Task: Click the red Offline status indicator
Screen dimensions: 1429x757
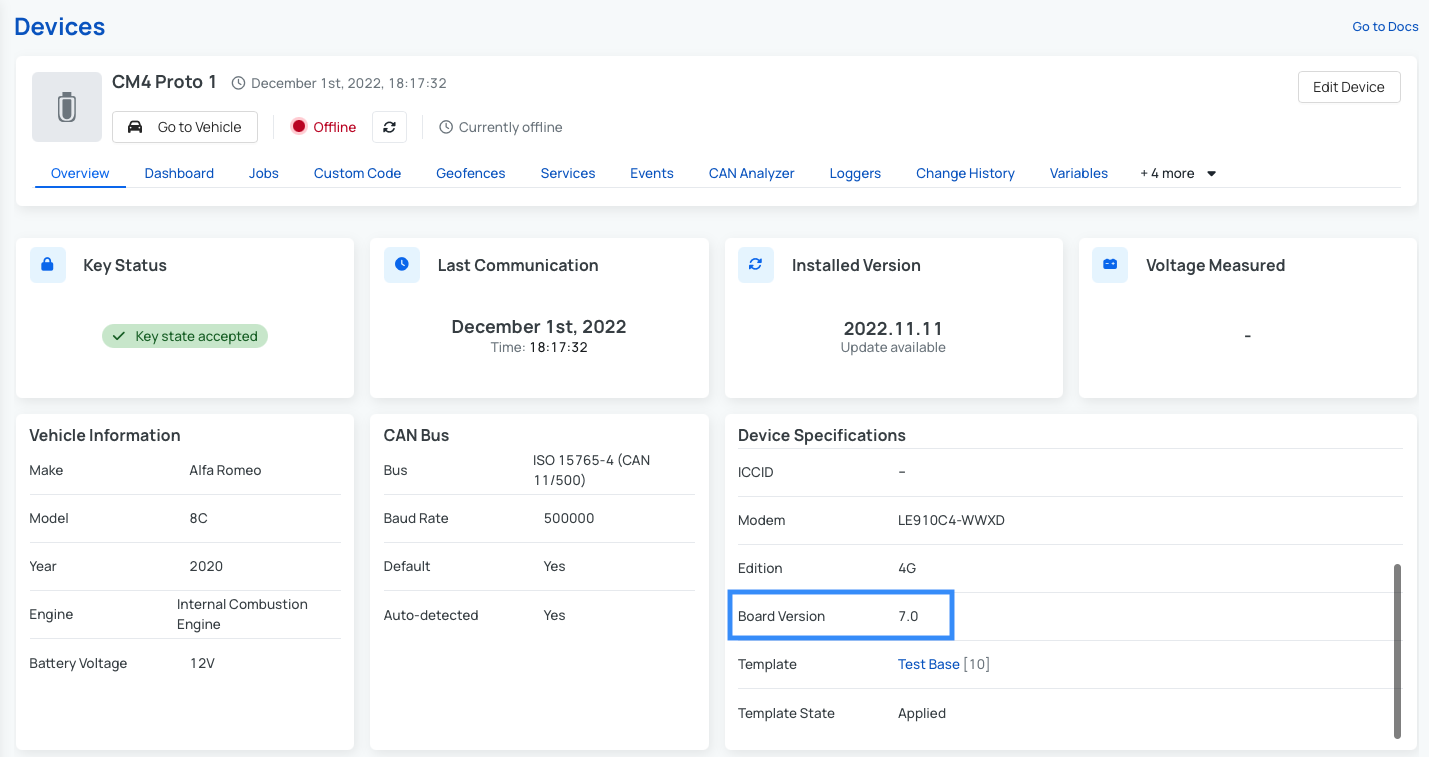Action: pos(324,127)
